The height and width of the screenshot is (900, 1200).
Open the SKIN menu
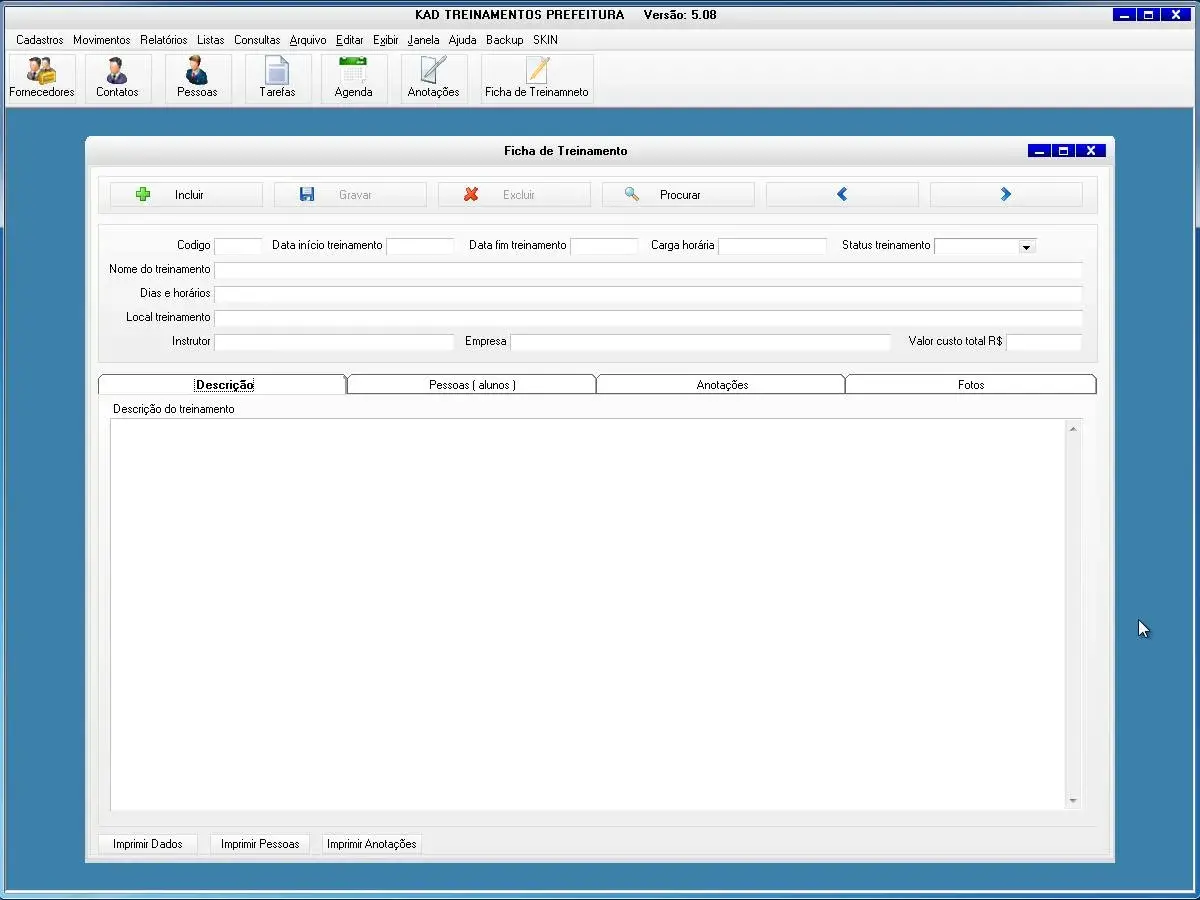click(x=546, y=40)
